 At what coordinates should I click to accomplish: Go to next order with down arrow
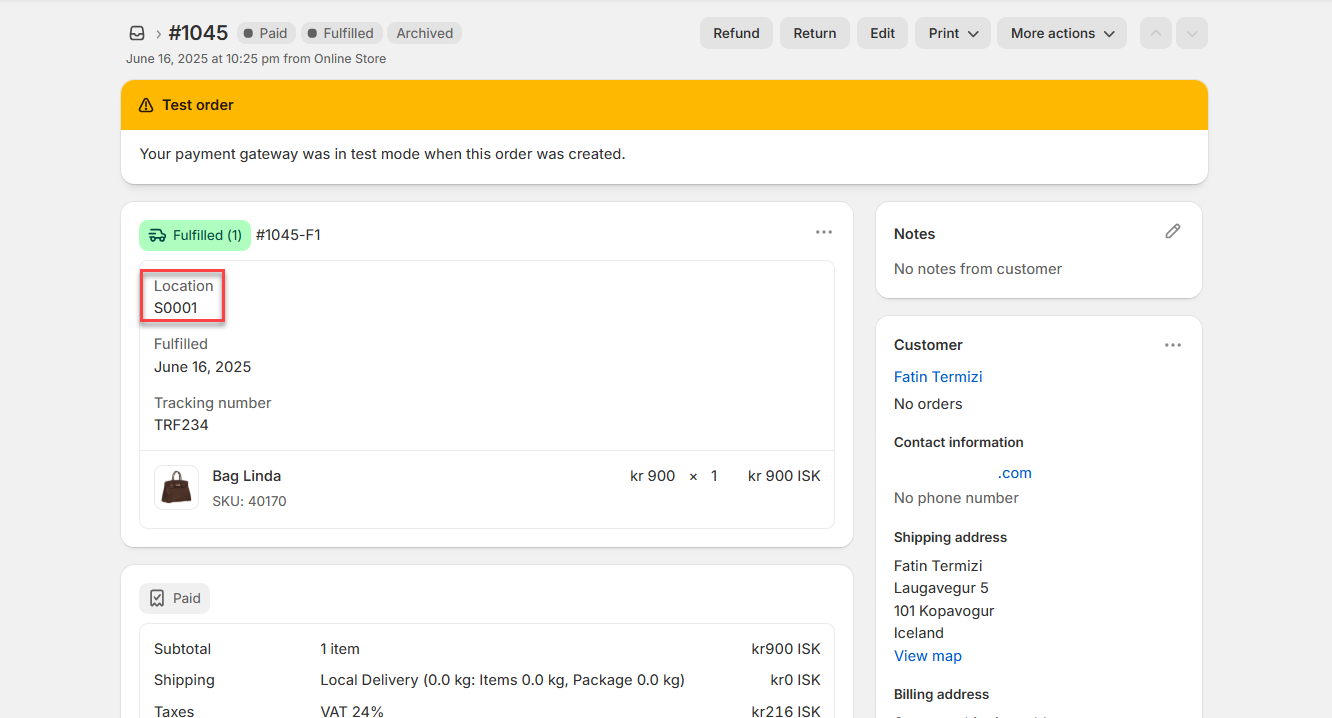coord(1191,33)
